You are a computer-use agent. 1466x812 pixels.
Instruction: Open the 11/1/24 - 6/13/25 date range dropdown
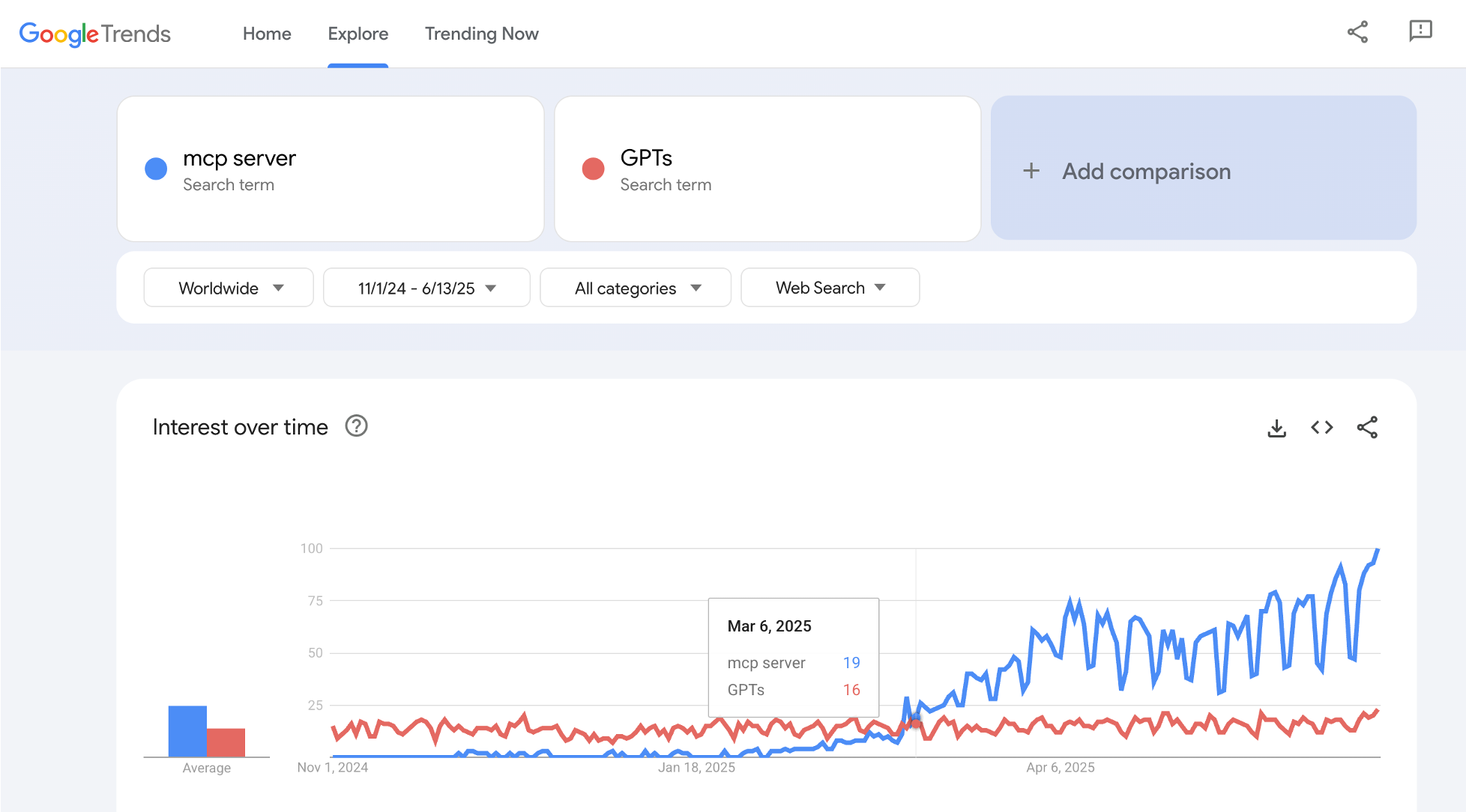(x=426, y=288)
